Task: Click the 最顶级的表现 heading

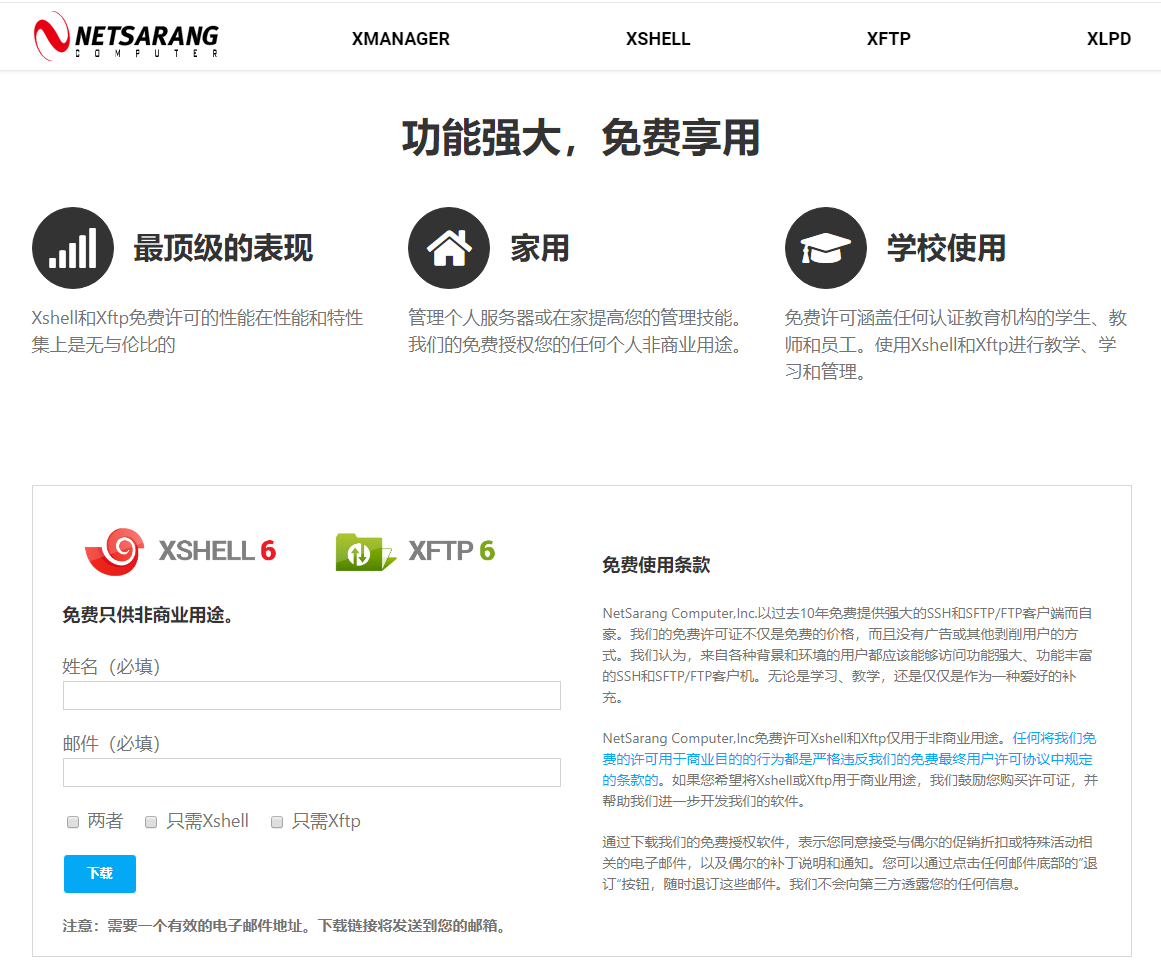Action: (x=223, y=248)
